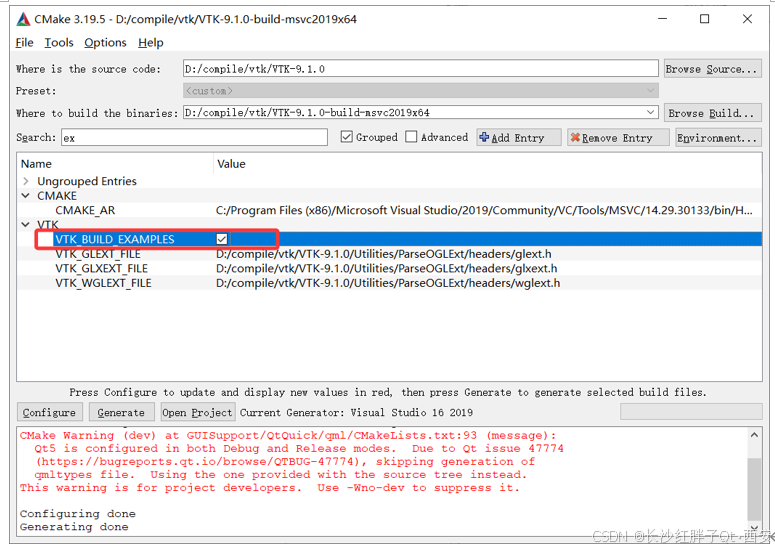This screenshot has width=775, height=550.
Task: Open the build binaries path dropdown
Action: [650, 112]
